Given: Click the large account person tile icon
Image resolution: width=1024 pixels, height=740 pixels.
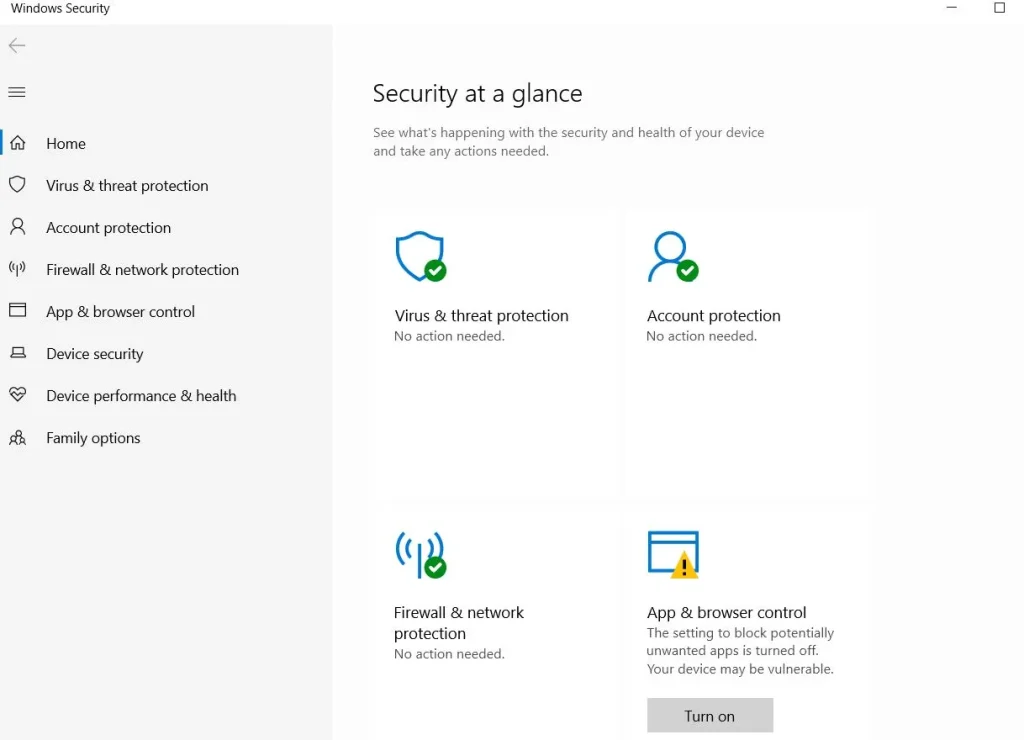Looking at the screenshot, I should tap(673, 257).
